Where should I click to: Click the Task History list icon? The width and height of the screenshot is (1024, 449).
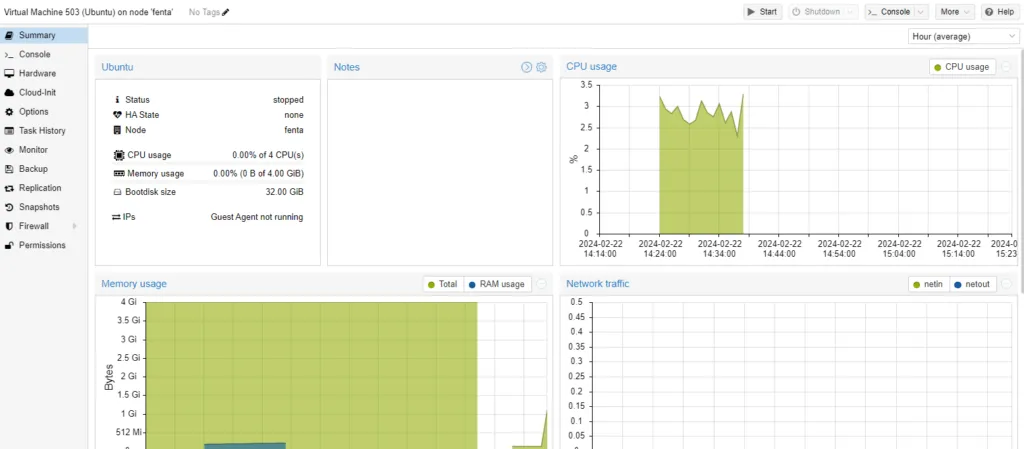point(9,131)
